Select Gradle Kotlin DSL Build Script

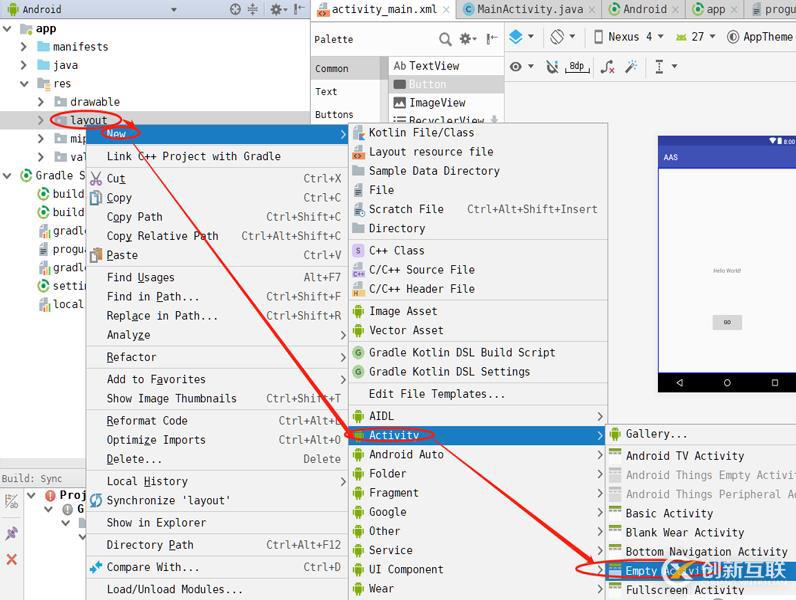click(478, 353)
